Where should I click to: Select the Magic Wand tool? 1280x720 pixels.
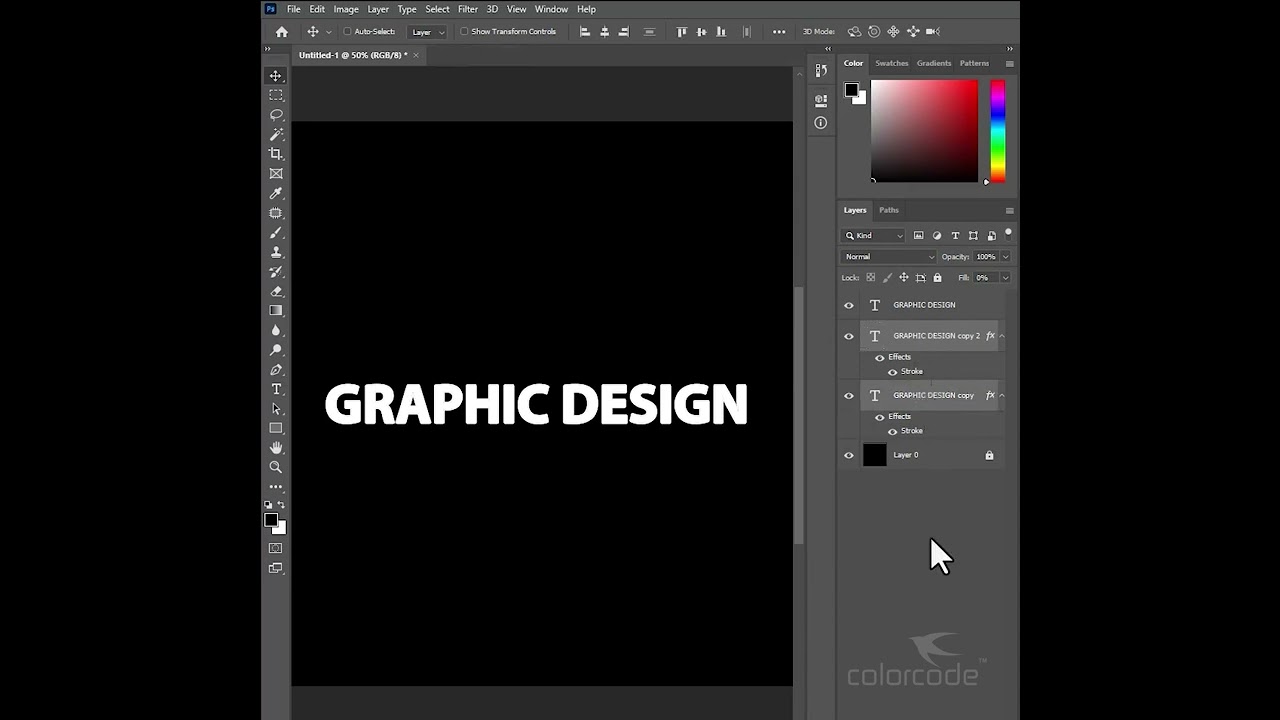click(276, 134)
